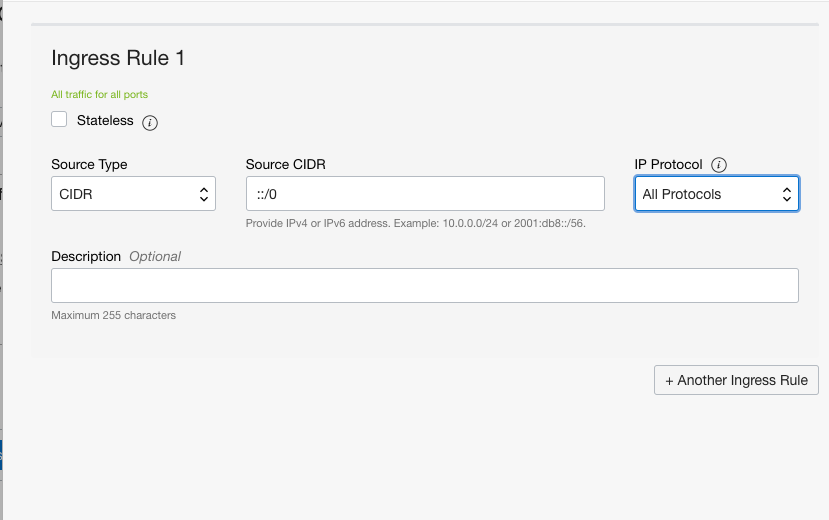Click the IPv4 or IPv6 example hint text
The width and height of the screenshot is (829, 520).
coord(415,223)
